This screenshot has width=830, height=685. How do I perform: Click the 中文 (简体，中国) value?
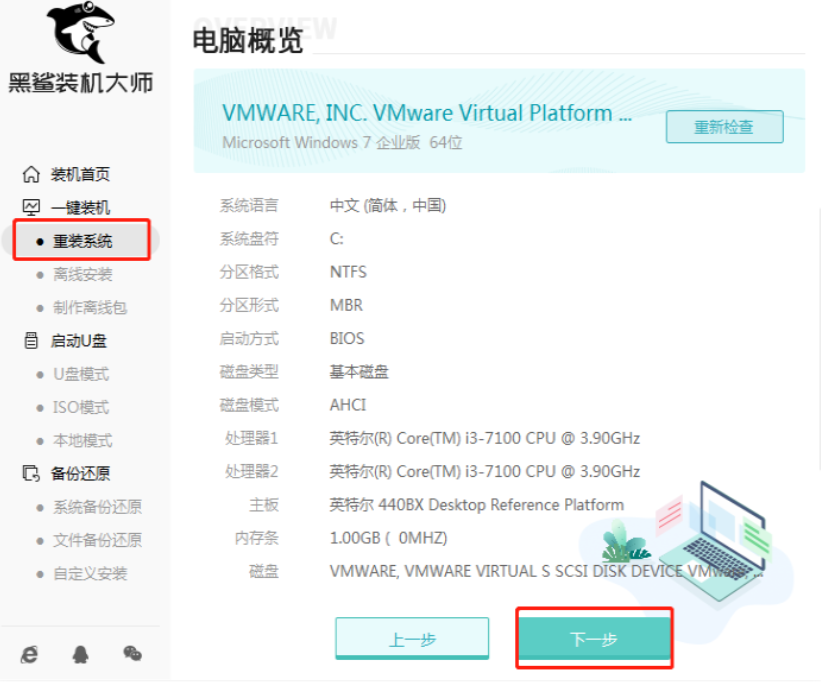click(x=388, y=205)
